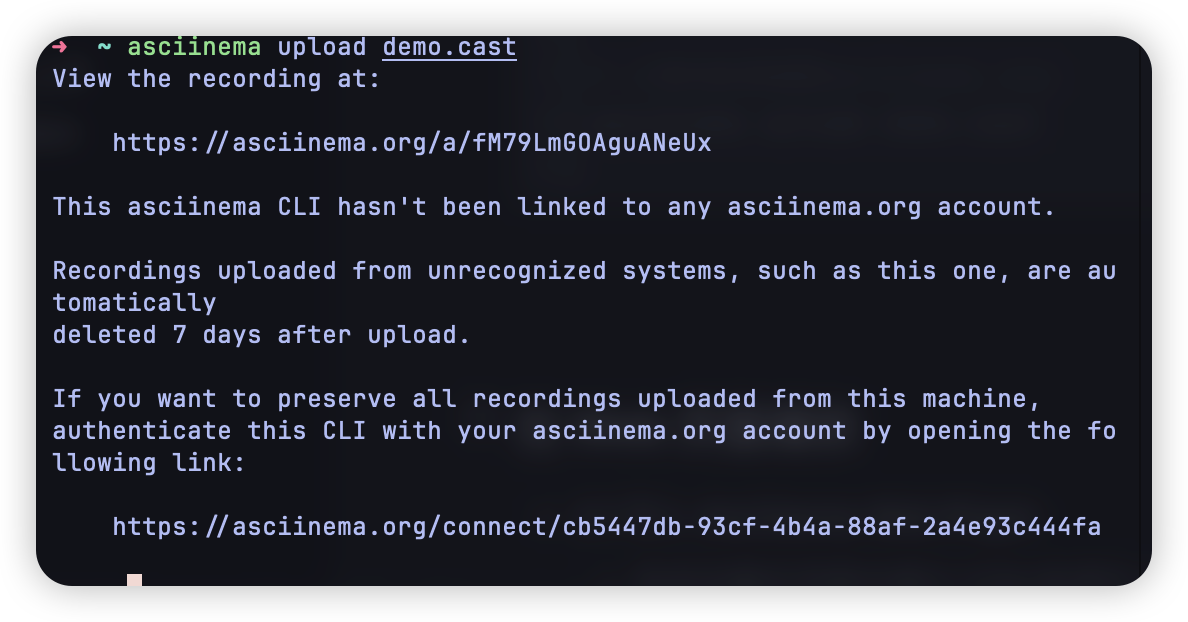Open the asciinema.org/a/fM79LmGOAguANeUx recording URL

pos(411,143)
